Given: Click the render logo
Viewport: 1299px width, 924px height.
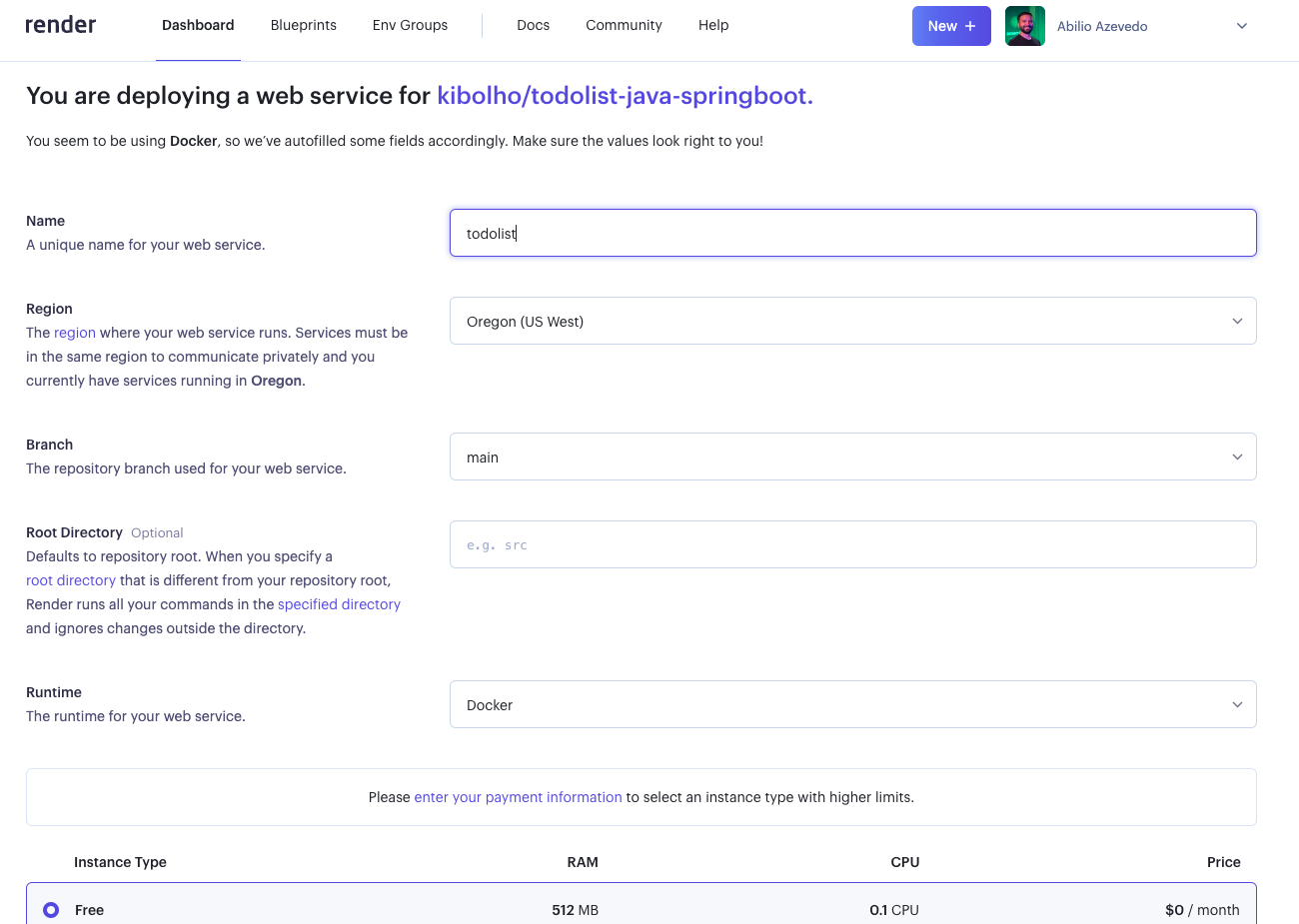Looking at the screenshot, I should tap(61, 25).
